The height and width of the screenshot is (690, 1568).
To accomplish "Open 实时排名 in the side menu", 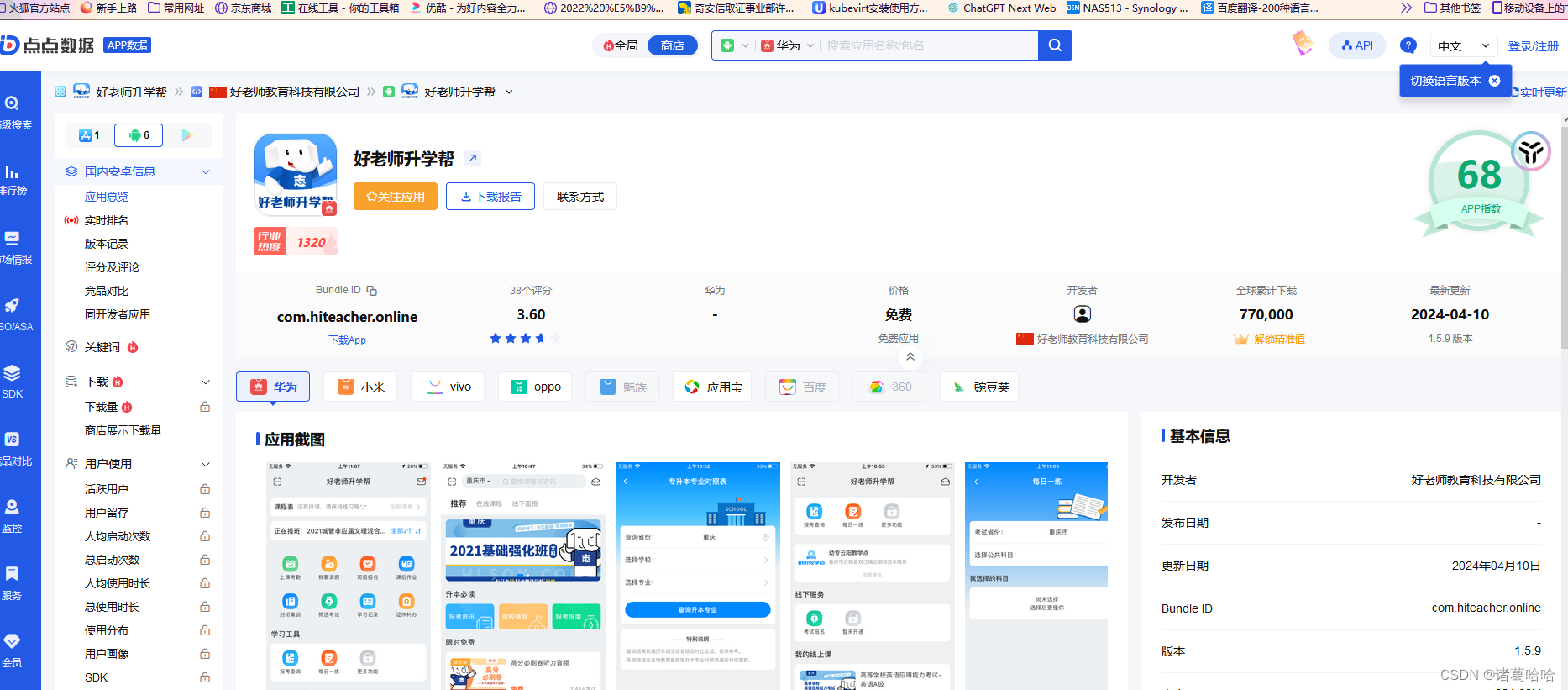I will [107, 220].
